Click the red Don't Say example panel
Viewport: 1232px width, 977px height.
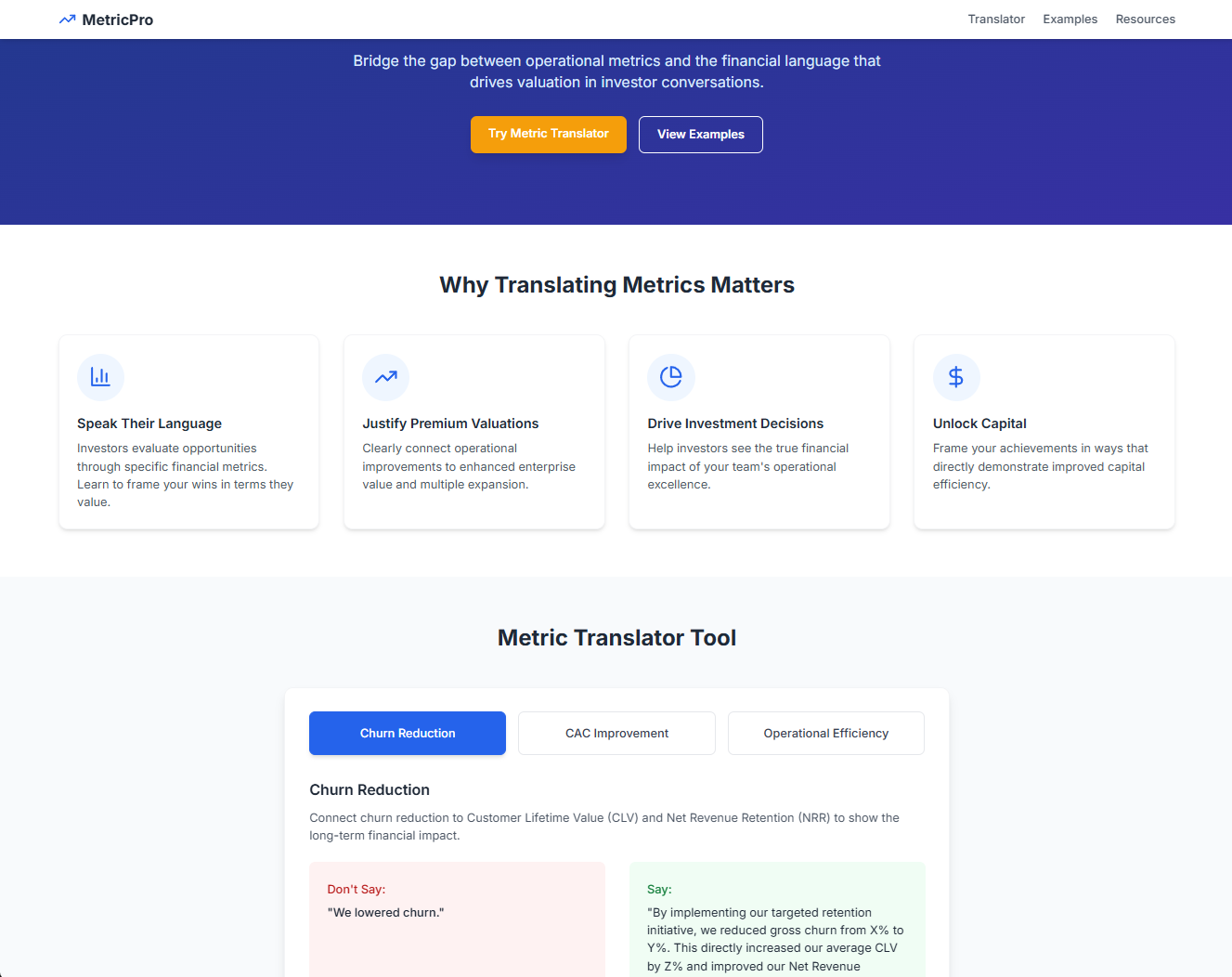point(457,919)
